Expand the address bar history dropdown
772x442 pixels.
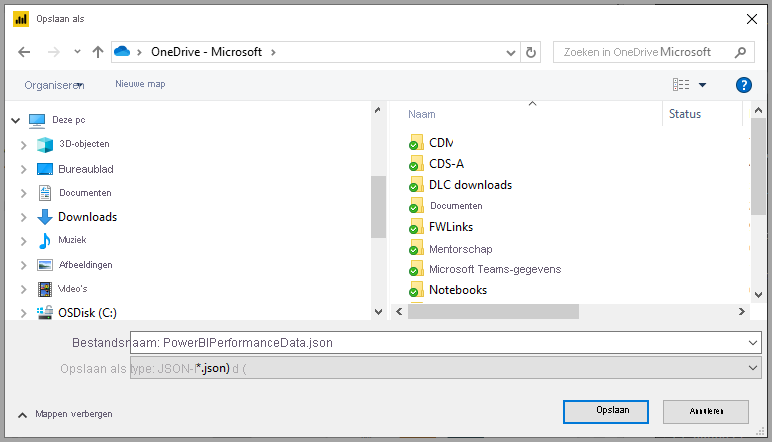511,53
